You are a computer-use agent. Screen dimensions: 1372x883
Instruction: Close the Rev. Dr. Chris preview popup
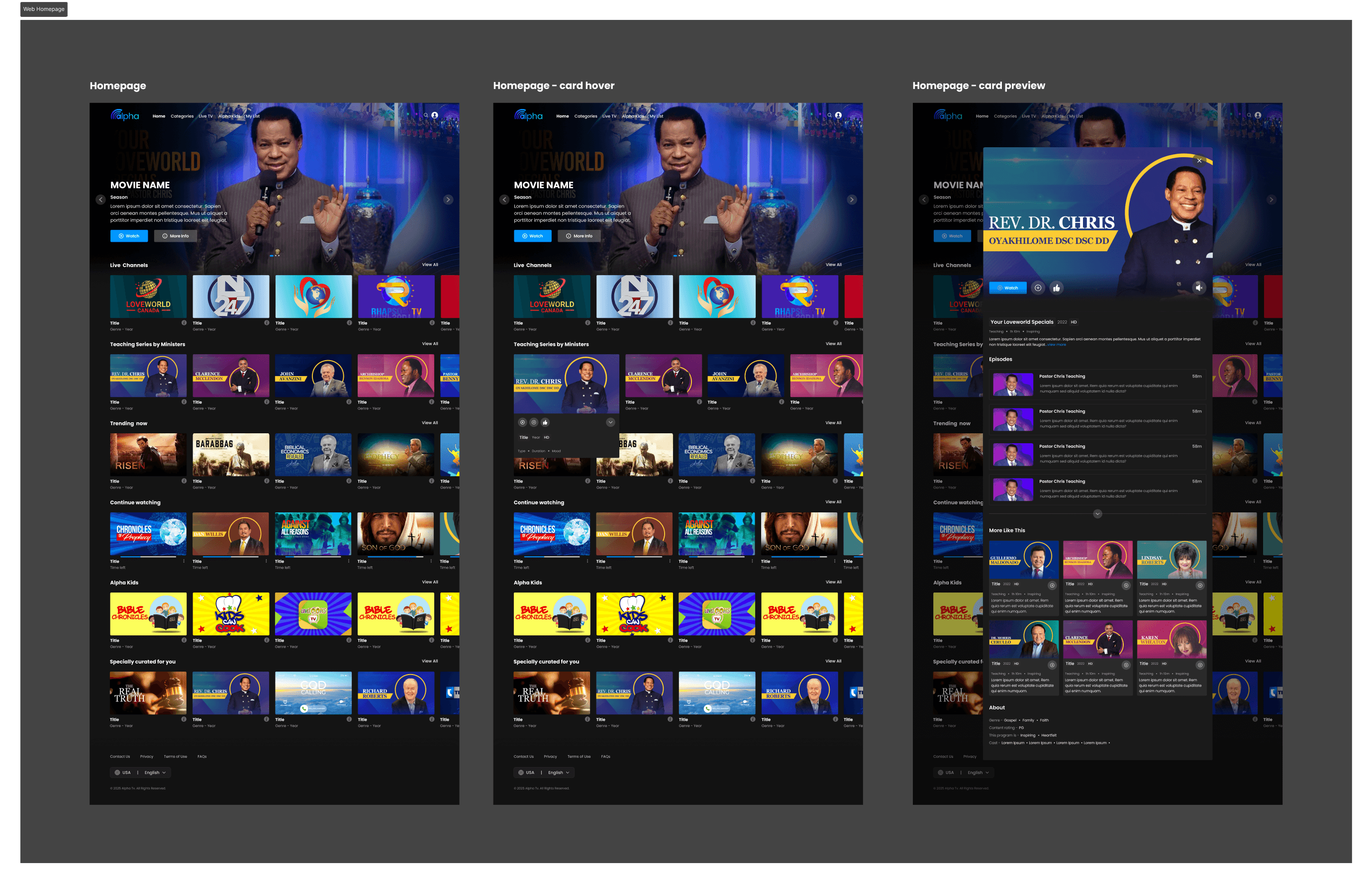[x=1199, y=161]
